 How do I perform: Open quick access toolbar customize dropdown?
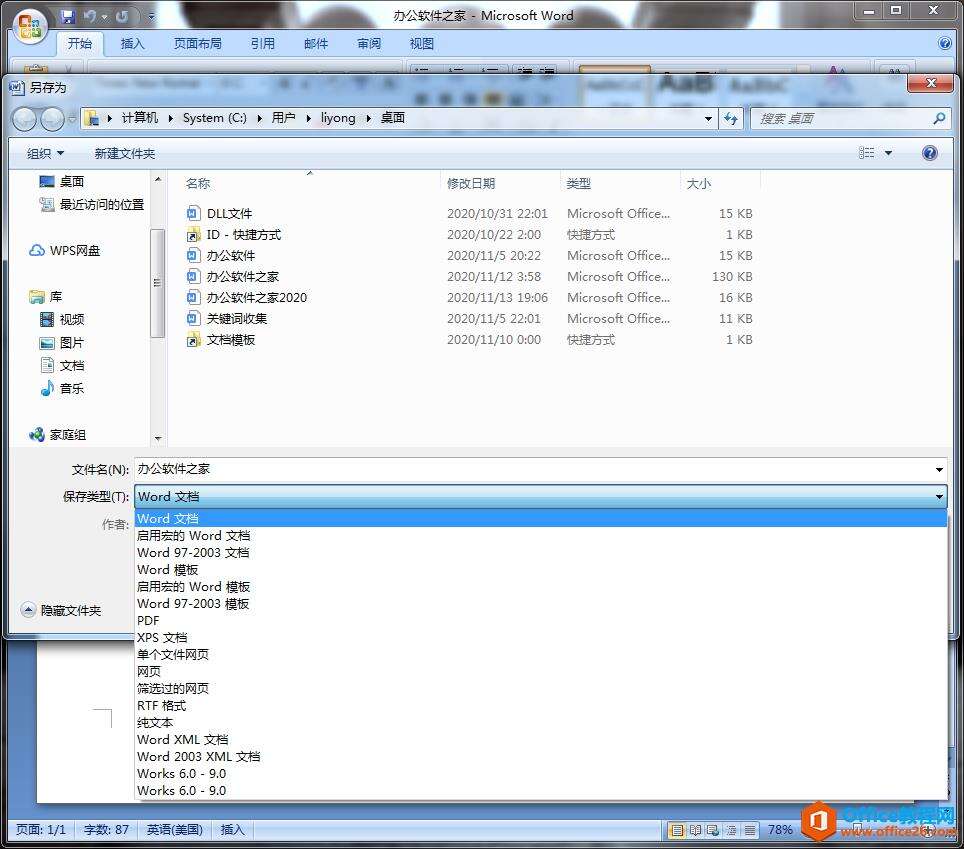coord(151,17)
